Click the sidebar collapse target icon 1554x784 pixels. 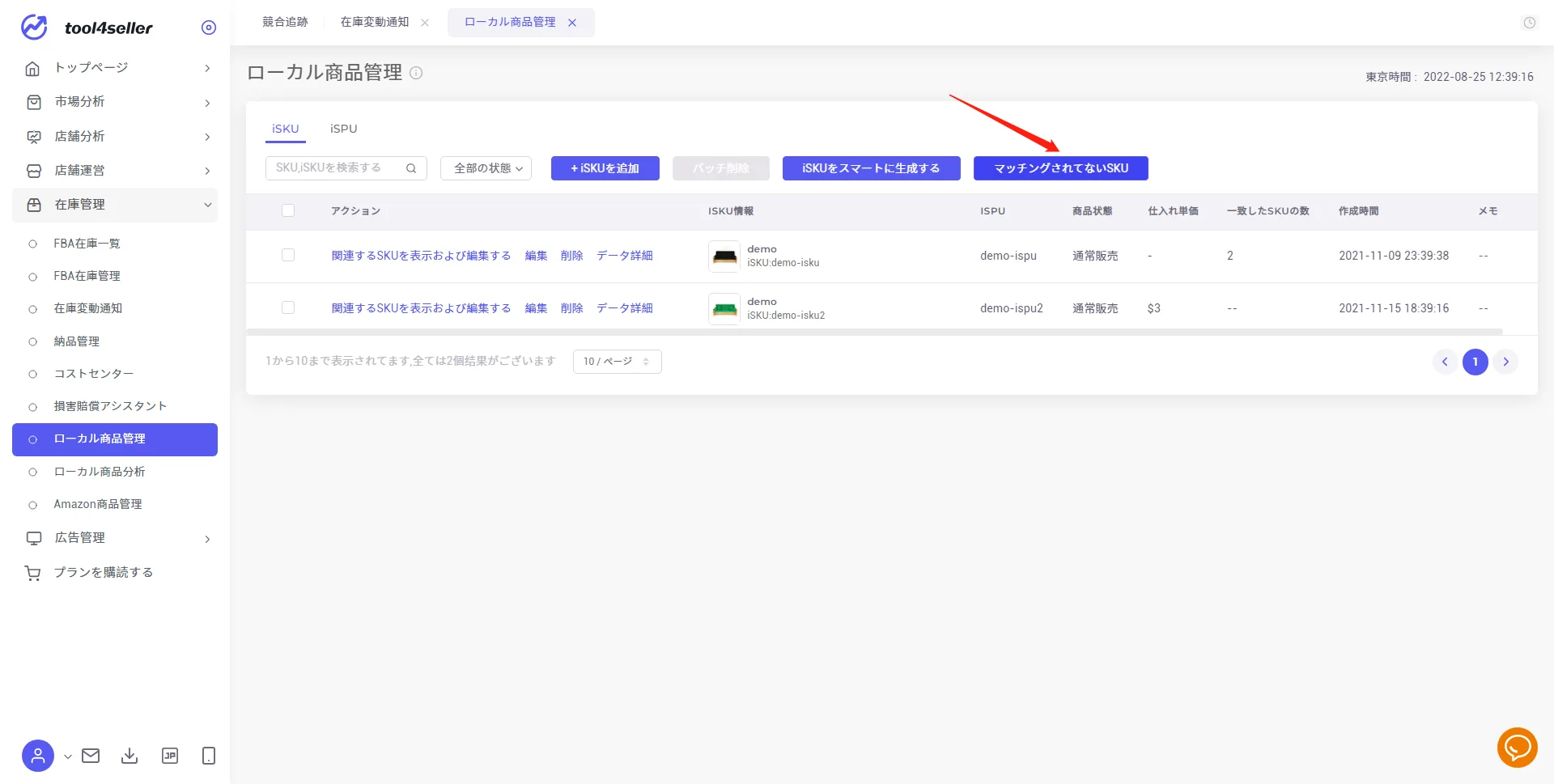coord(209,28)
